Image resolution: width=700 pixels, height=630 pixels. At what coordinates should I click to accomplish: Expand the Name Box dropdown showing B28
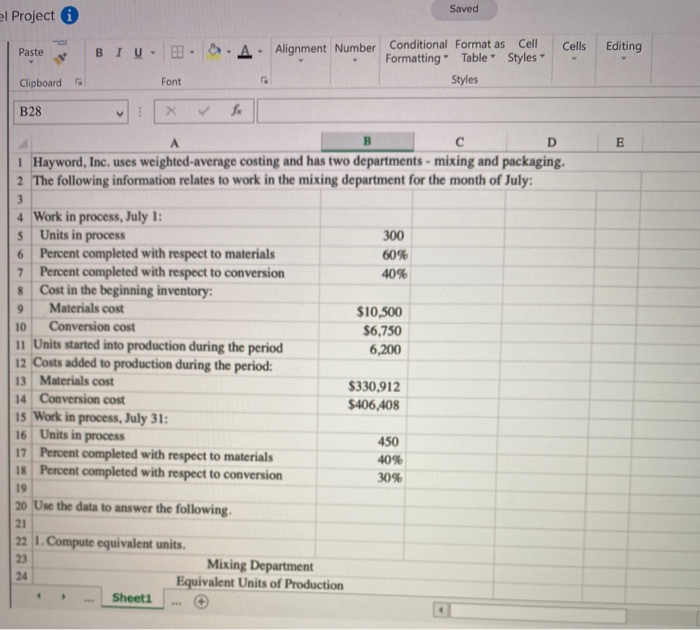120,113
